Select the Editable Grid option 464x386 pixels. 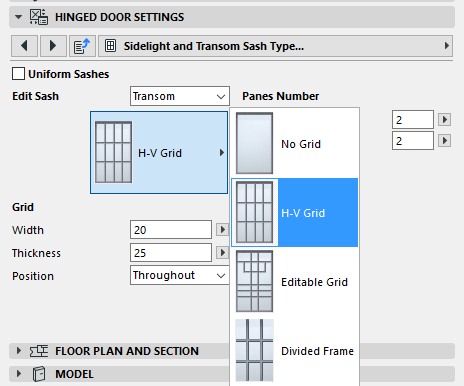point(295,282)
